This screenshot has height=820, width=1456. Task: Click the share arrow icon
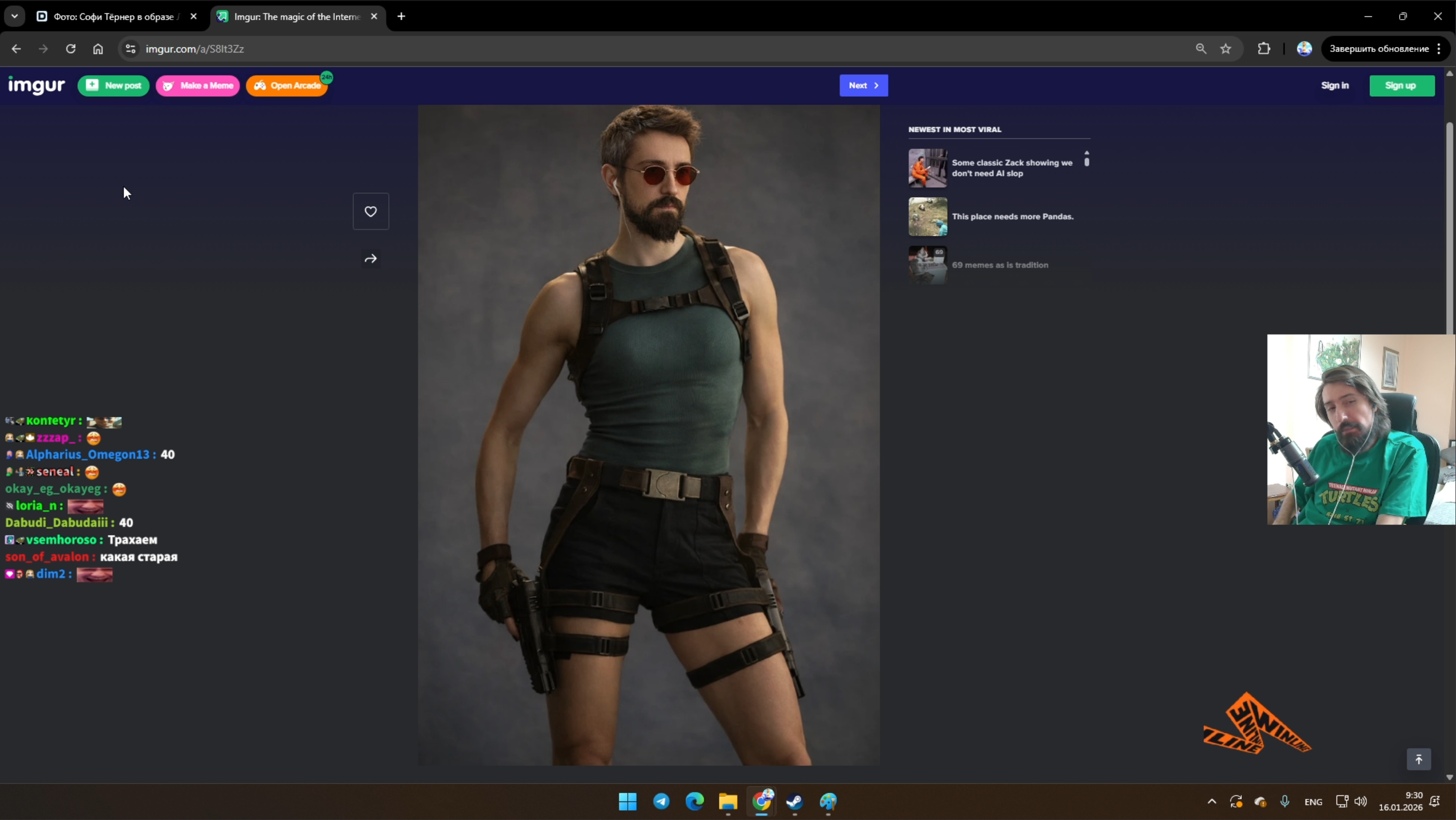pos(371,258)
